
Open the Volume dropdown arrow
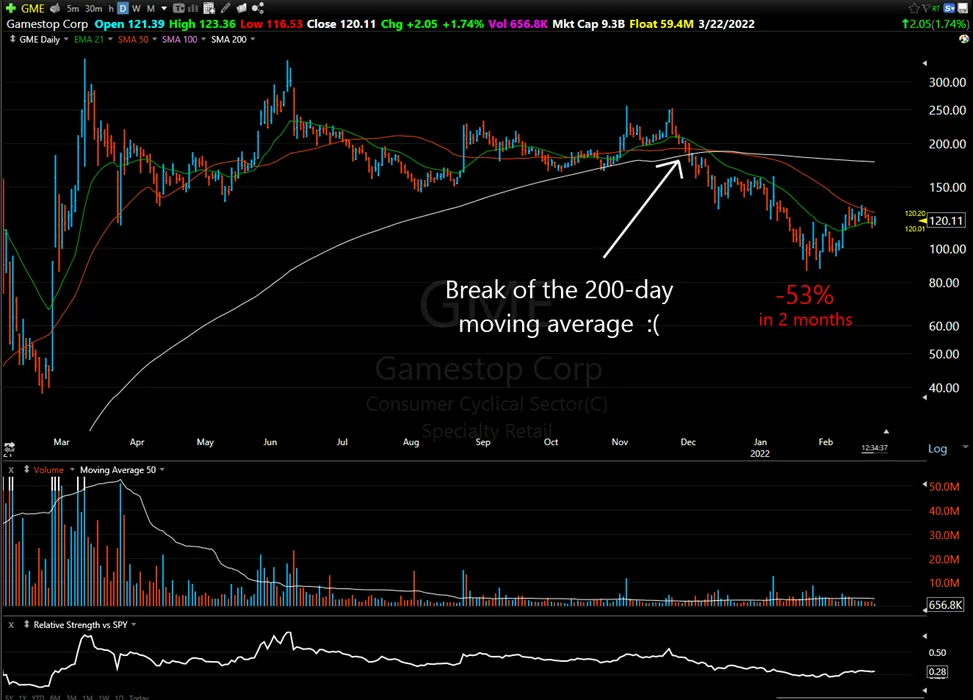73,470
